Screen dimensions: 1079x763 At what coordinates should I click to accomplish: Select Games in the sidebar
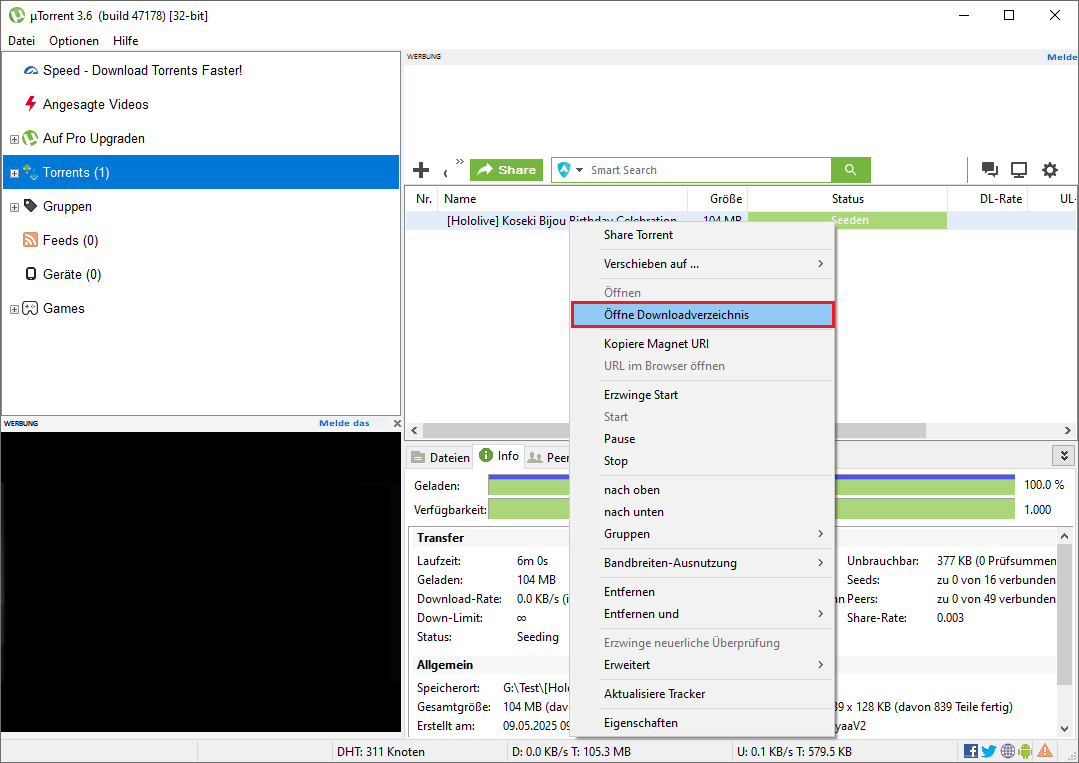coord(63,308)
